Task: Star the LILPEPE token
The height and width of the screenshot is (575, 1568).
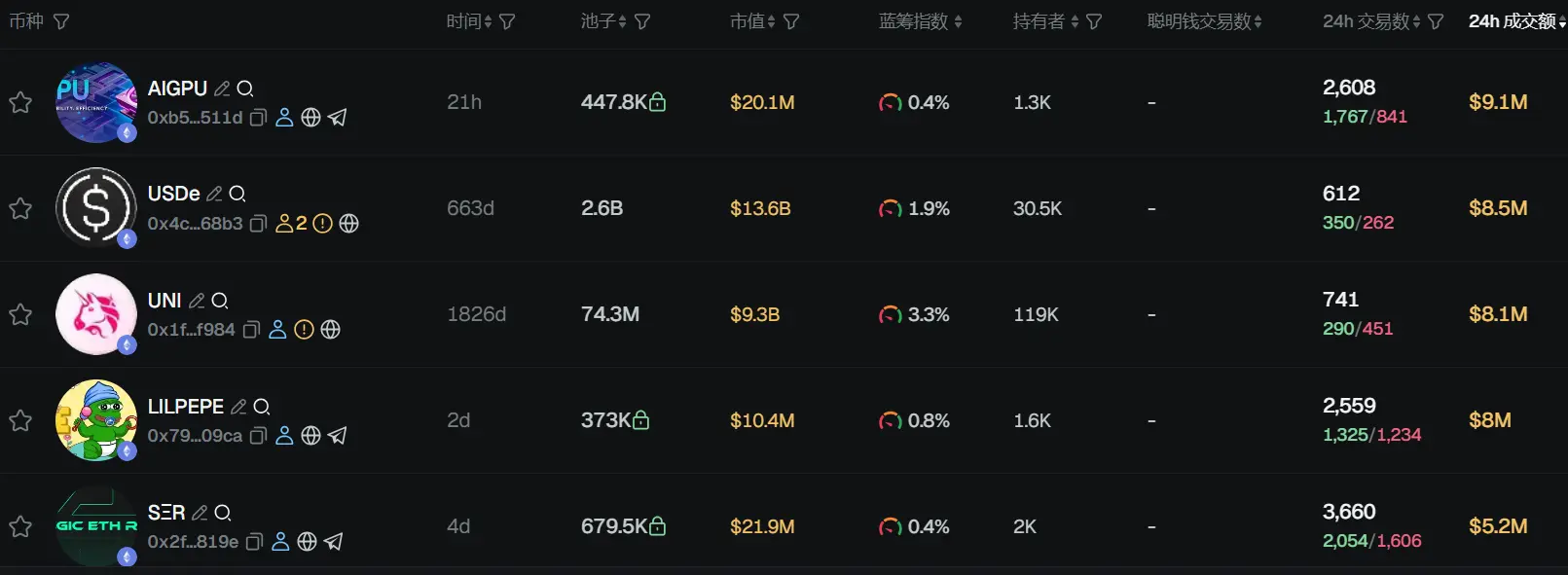Action: (20, 420)
